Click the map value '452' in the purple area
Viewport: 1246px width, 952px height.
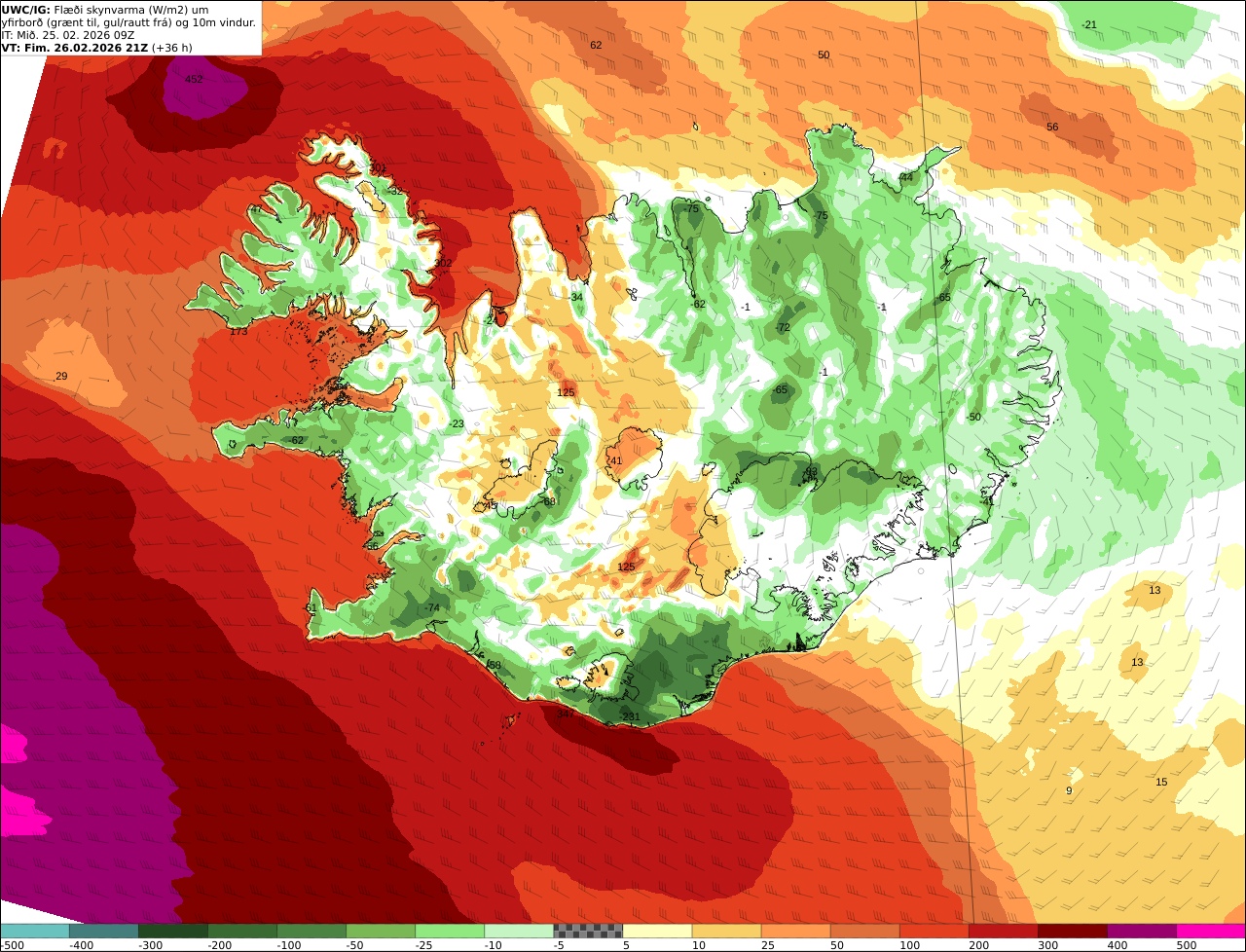tap(194, 80)
